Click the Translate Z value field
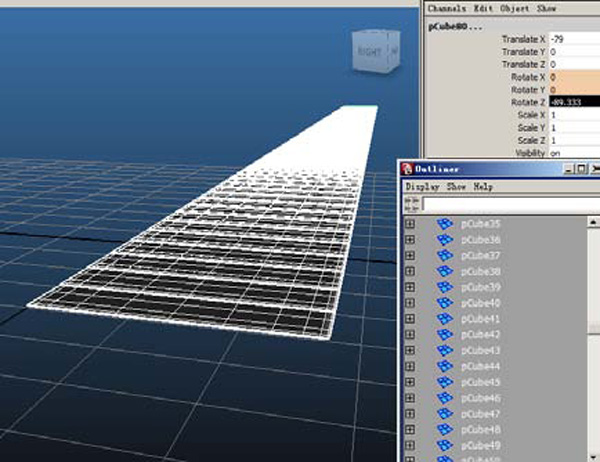Viewport: 600px width, 462px height. [574, 64]
